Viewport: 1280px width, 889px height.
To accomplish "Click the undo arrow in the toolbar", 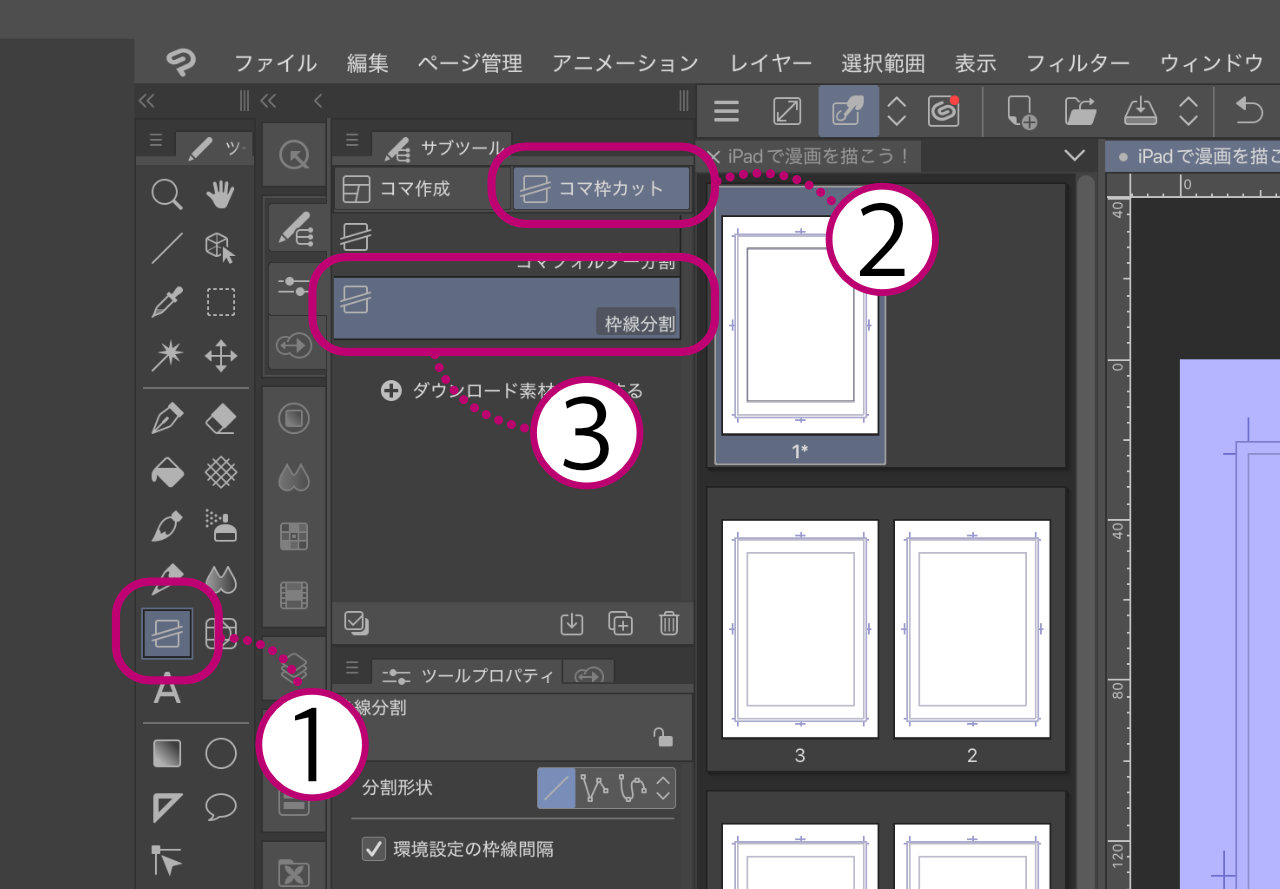I will tap(1249, 111).
